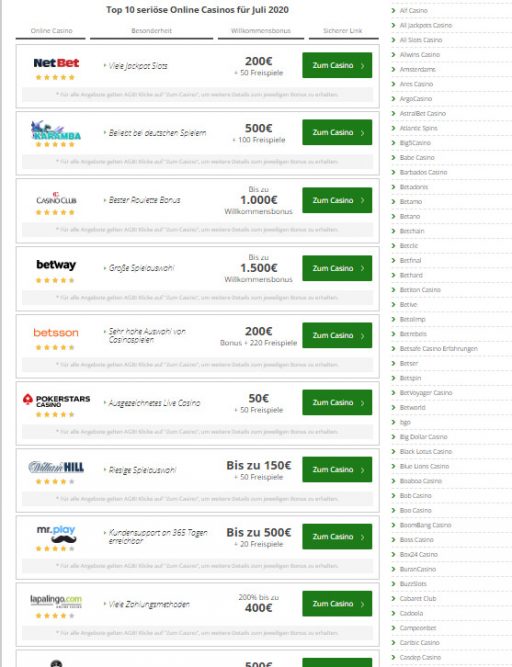This screenshot has height=667, width=512.
Task: Open the BoomBang Casino sidebar link
Action: [425, 525]
